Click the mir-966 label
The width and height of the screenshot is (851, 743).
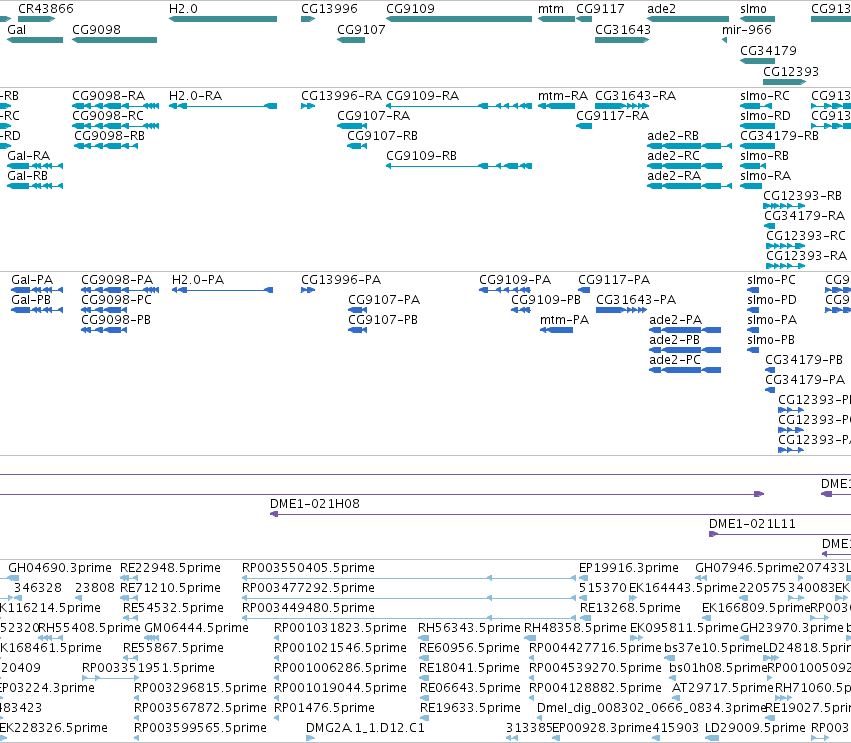747,30
